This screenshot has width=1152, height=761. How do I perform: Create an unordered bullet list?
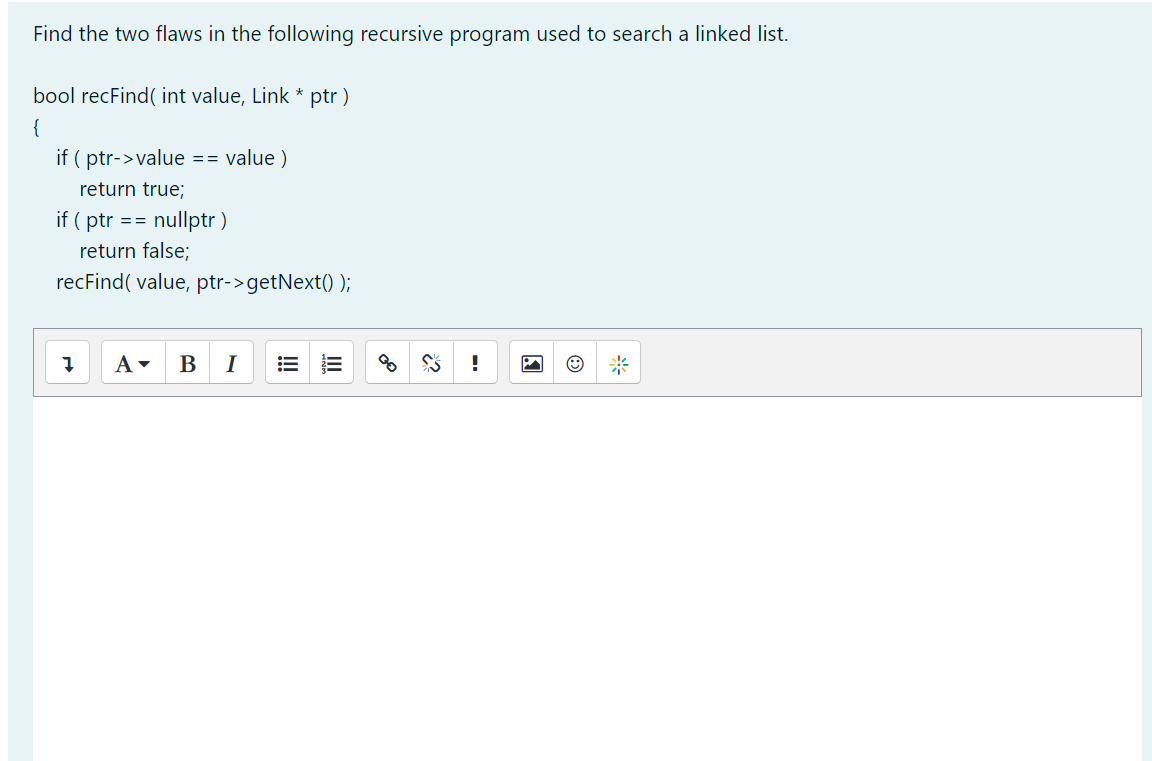287,362
